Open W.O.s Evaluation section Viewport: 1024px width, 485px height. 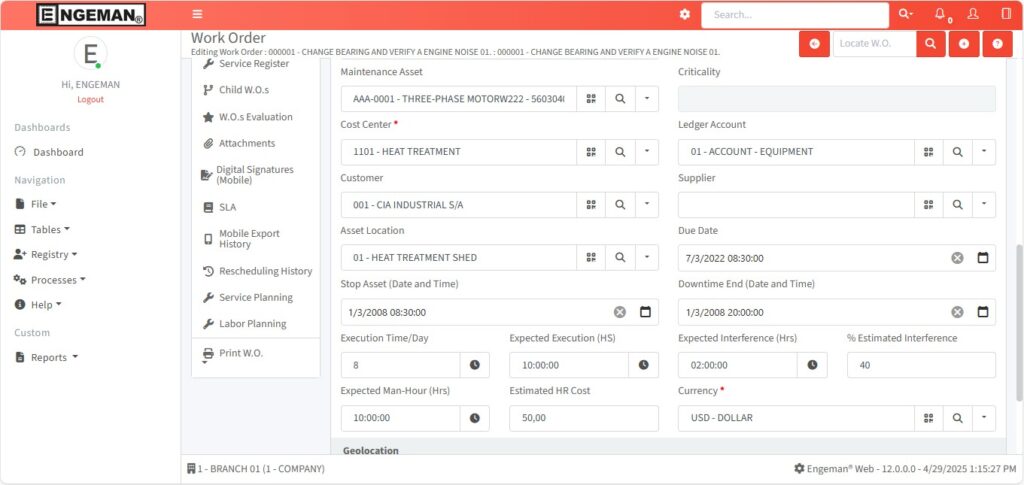(255, 117)
